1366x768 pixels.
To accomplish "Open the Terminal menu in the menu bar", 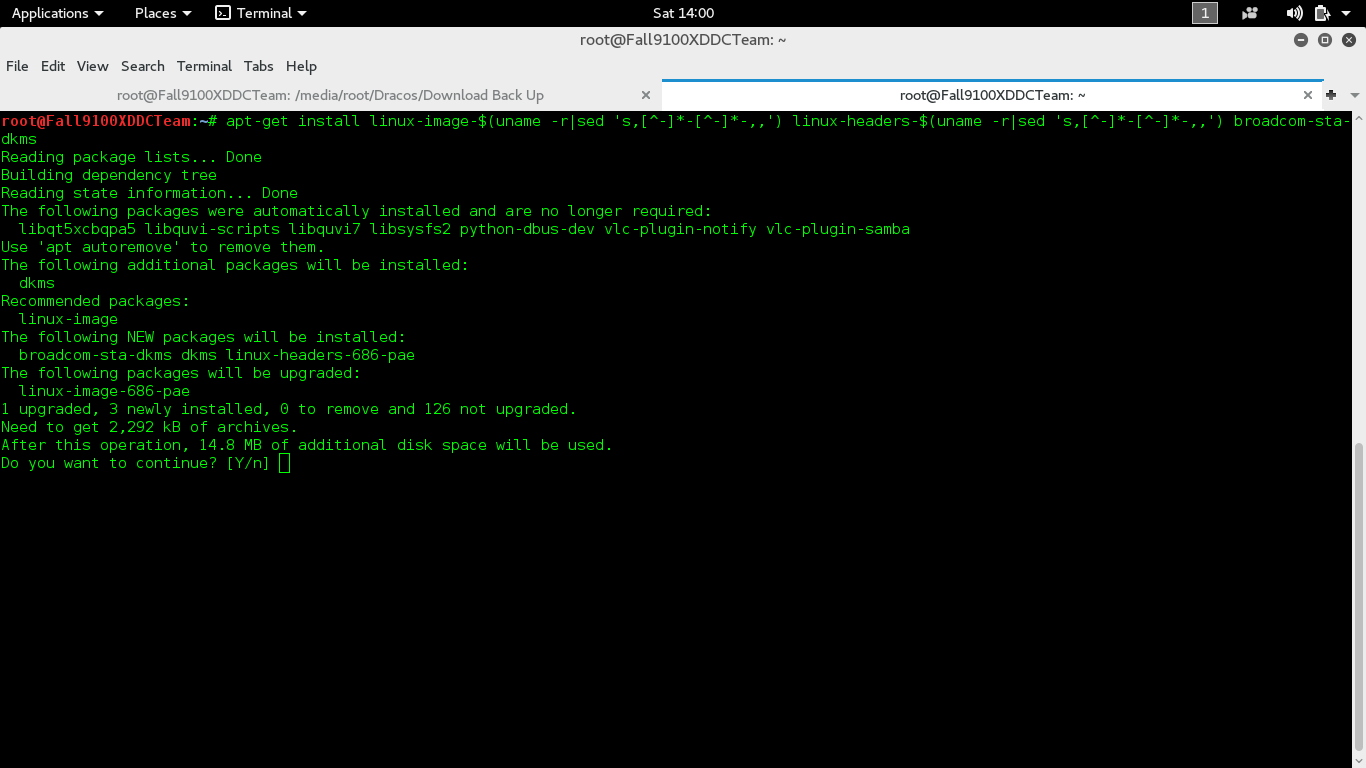I will coord(204,66).
